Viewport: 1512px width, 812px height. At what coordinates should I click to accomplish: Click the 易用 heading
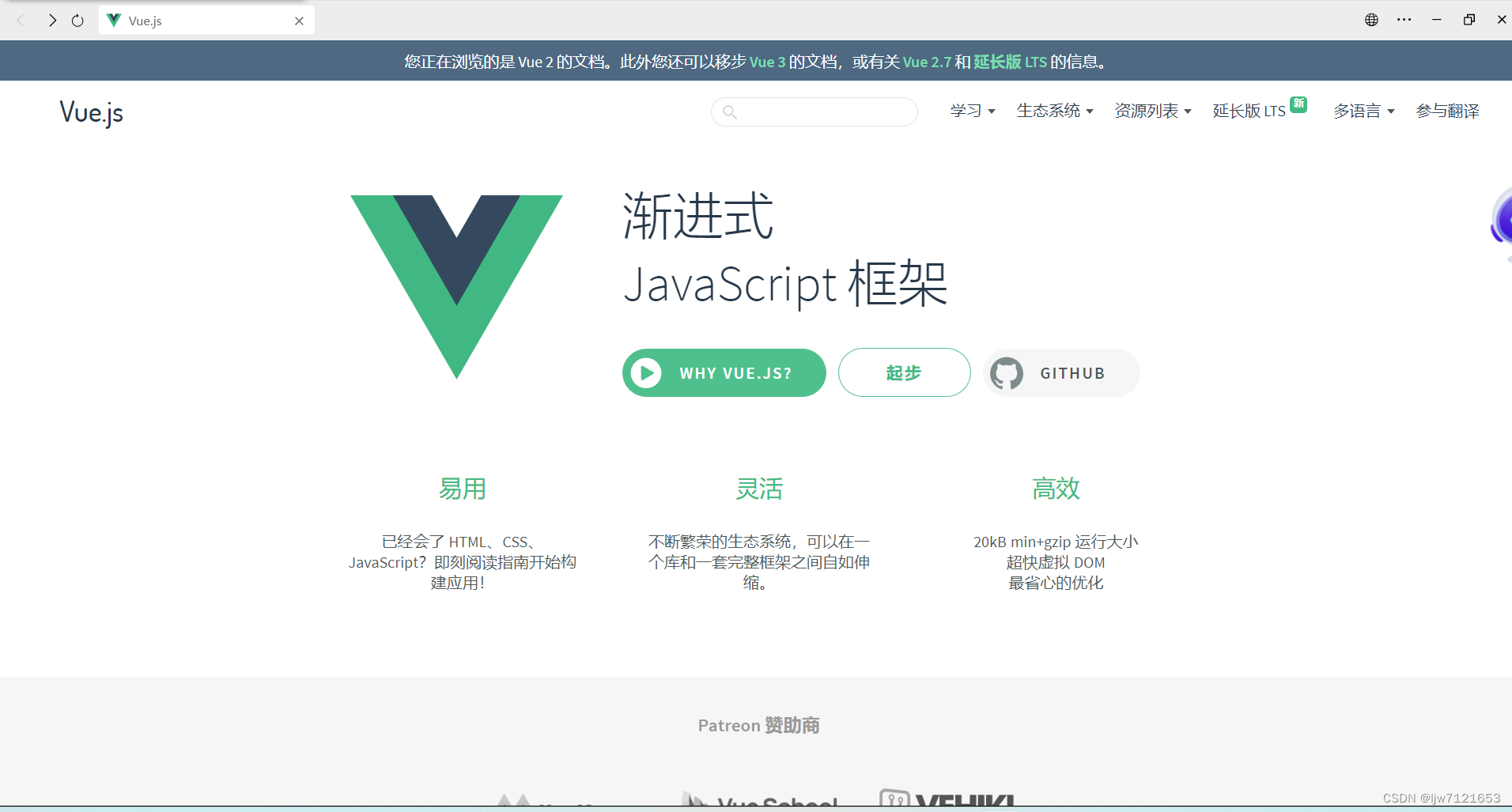(463, 489)
